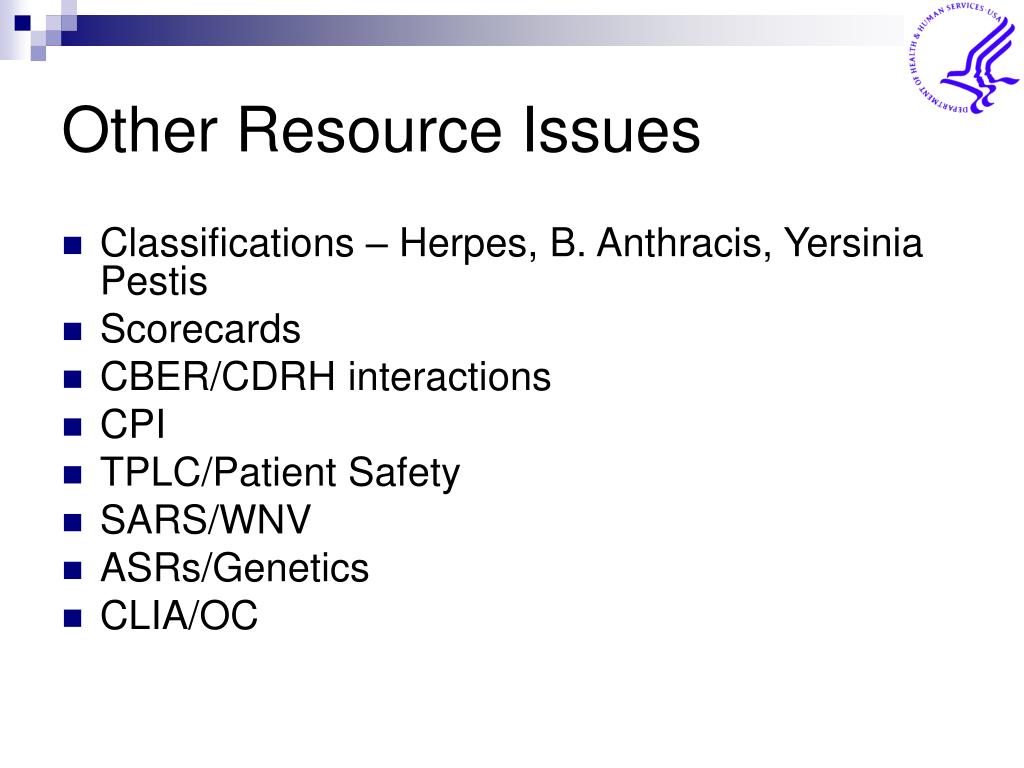Select the slide title Other Resource Issues

click(x=381, y=131)
